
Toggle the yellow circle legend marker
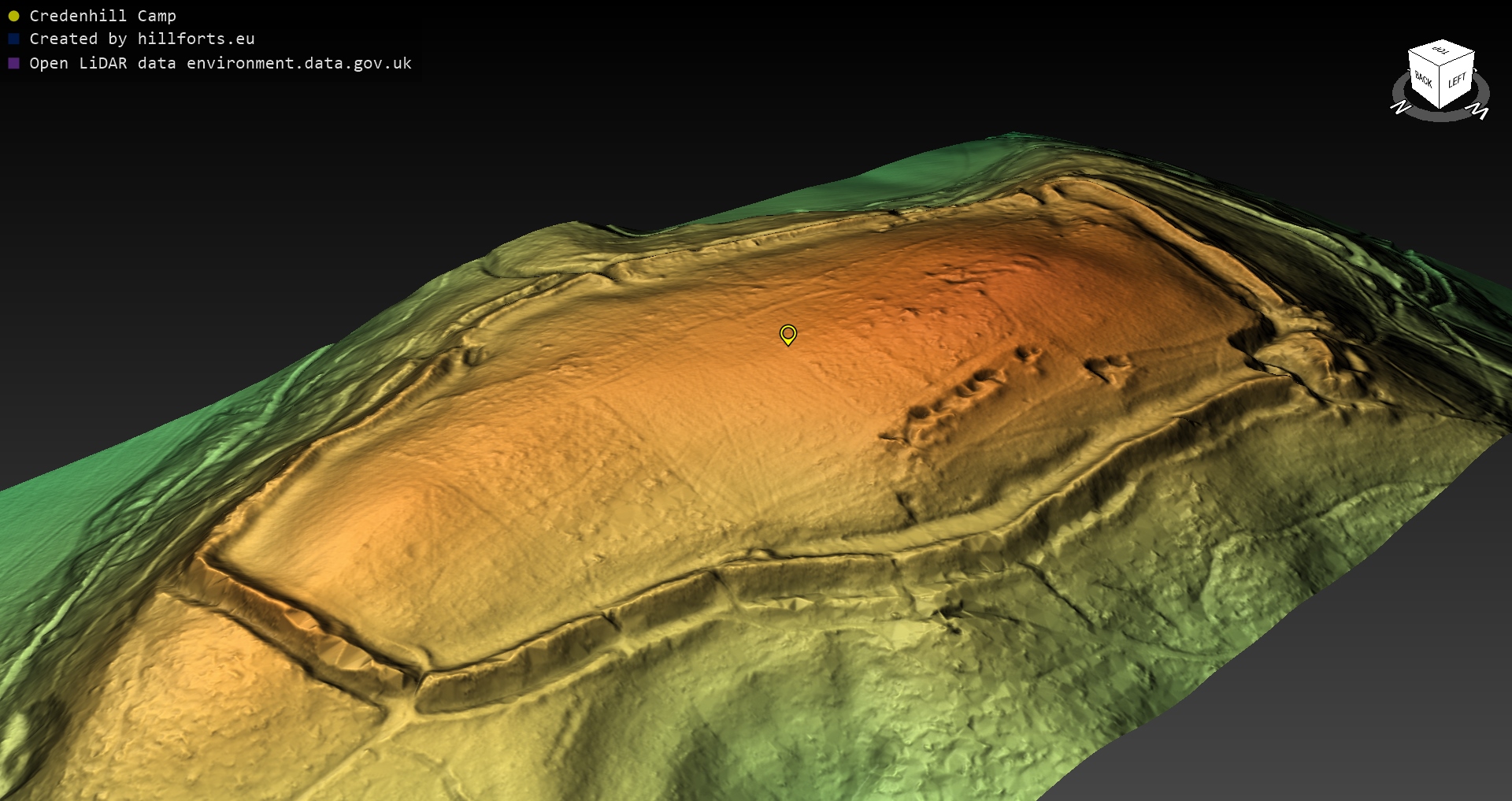tap(13, 16)
